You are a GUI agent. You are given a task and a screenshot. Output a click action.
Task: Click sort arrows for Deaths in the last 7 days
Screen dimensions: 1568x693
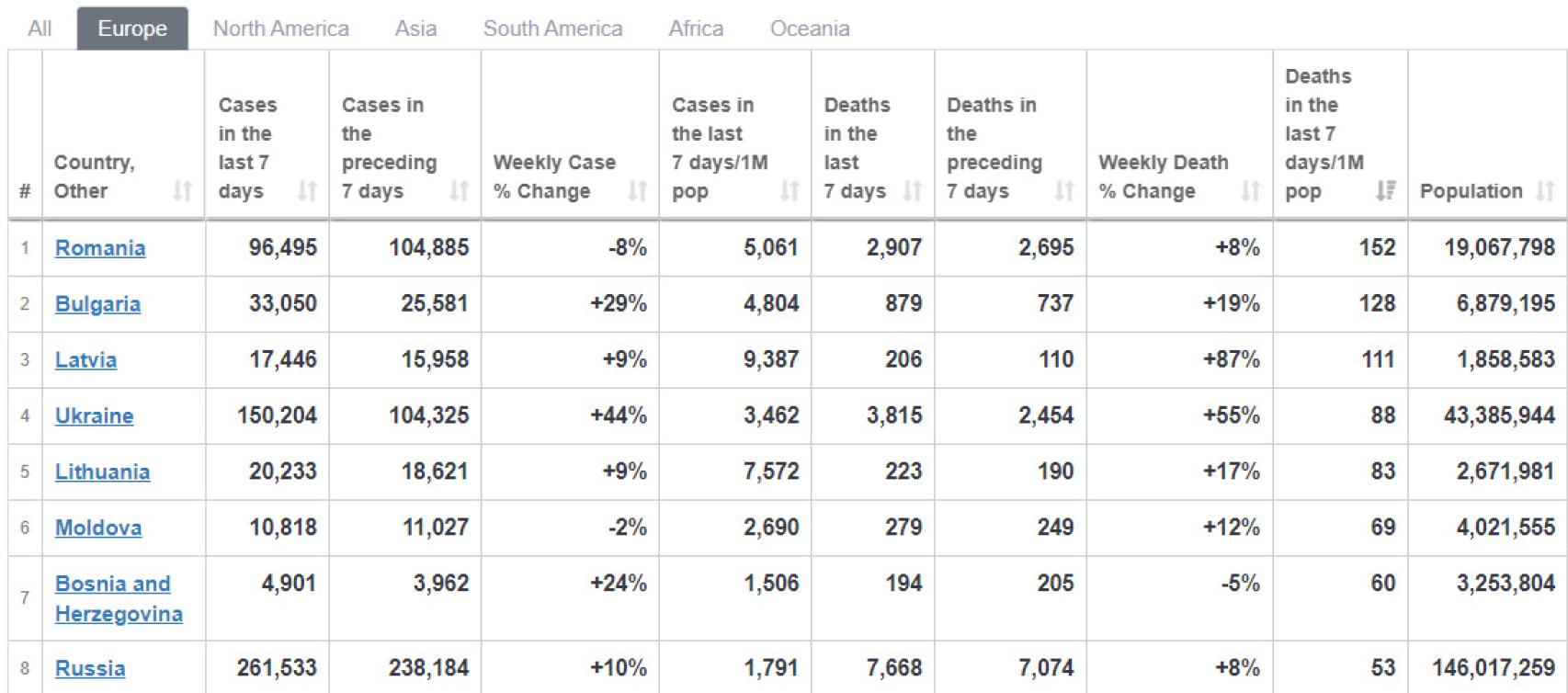tap(912, 191)
